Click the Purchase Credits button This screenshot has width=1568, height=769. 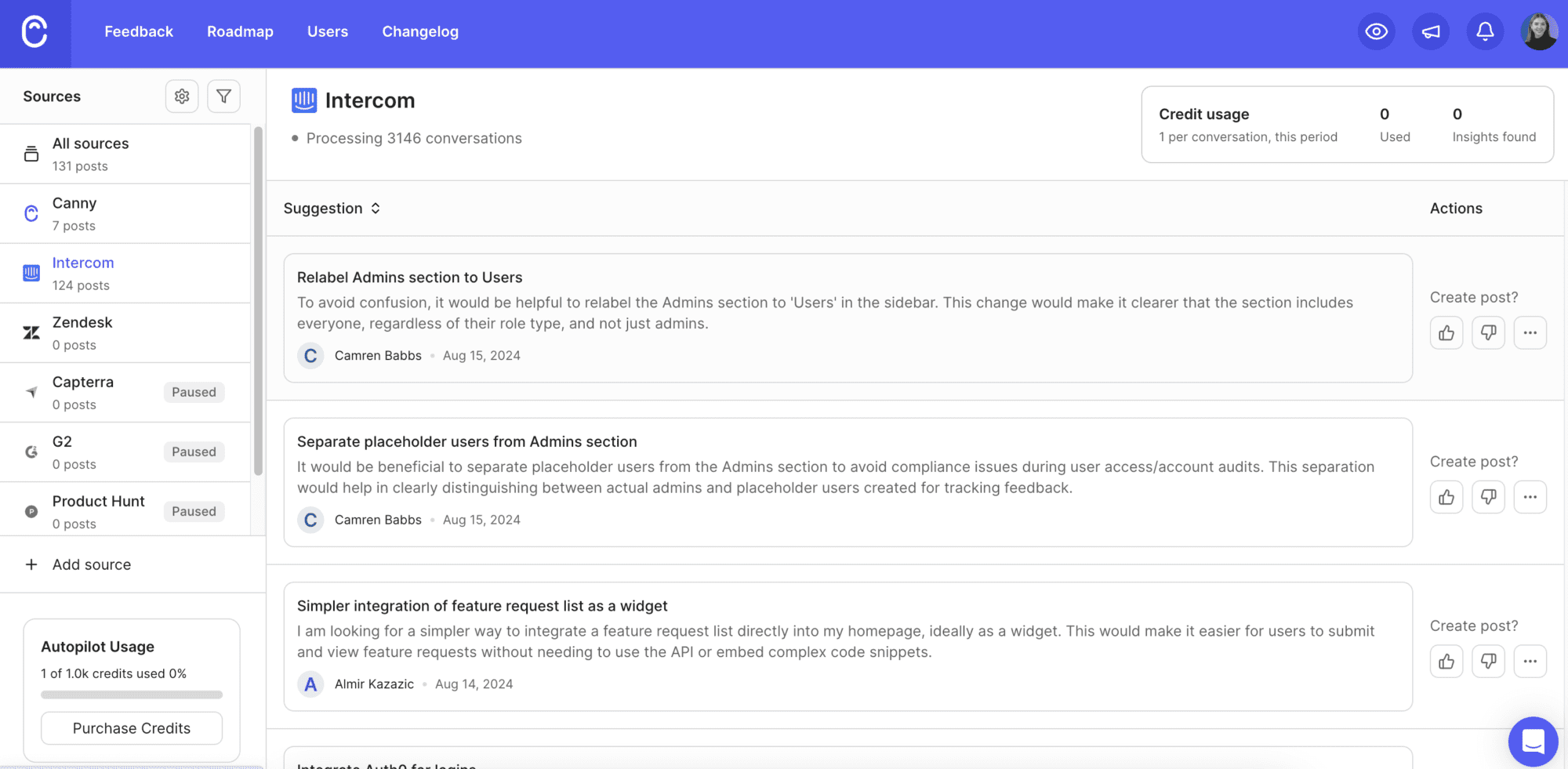pyautogui.click(x=132, y=728)
